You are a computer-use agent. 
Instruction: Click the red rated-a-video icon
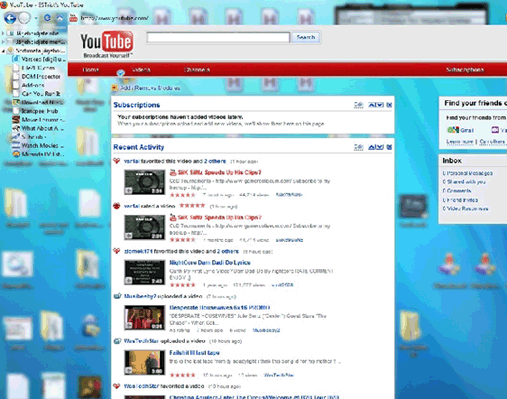(116, 206)
